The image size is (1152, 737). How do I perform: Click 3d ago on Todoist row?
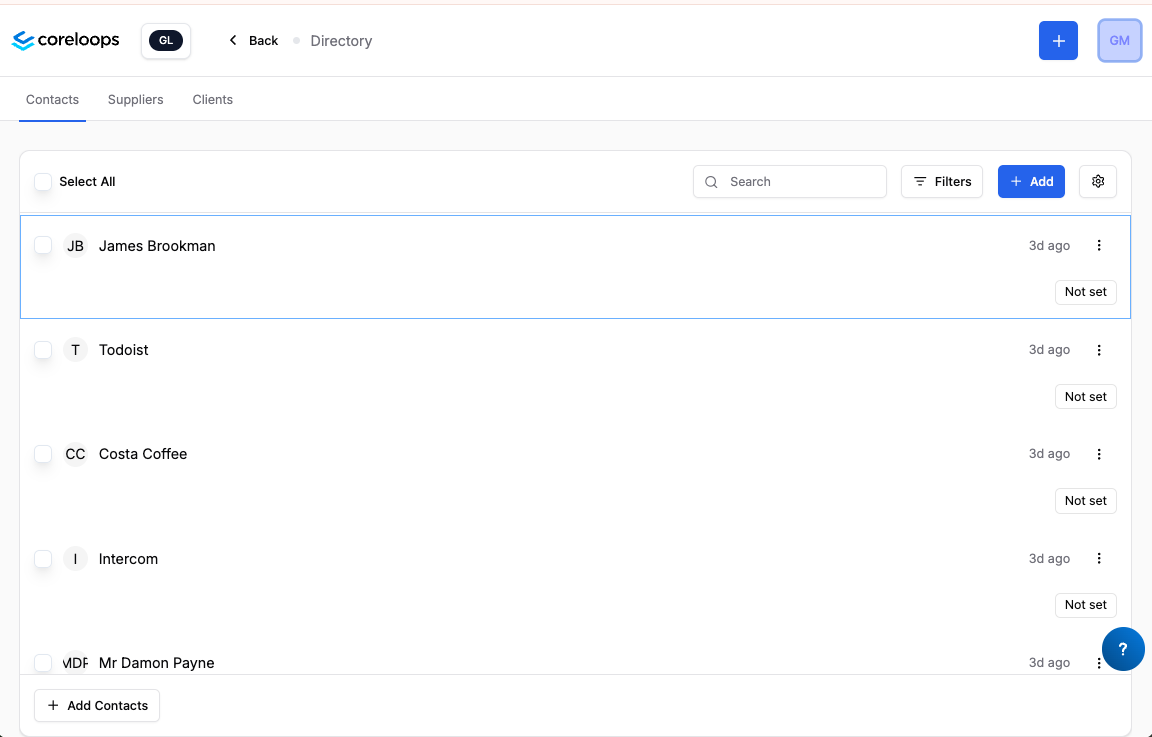(1049, 350)
